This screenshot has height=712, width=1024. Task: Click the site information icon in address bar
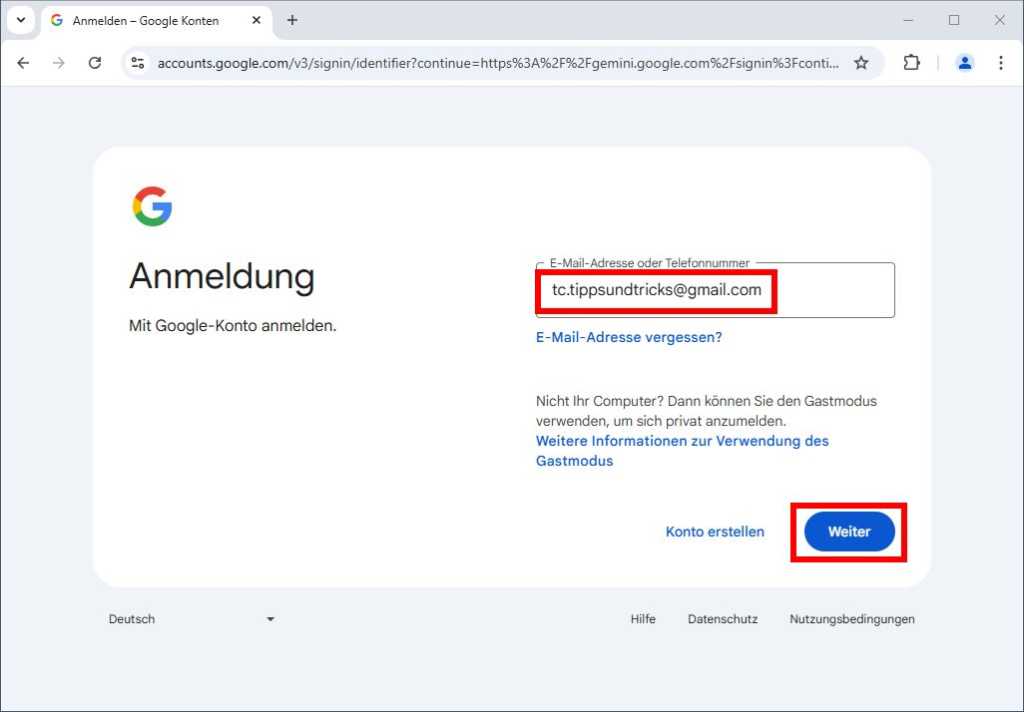pos(138,62)
